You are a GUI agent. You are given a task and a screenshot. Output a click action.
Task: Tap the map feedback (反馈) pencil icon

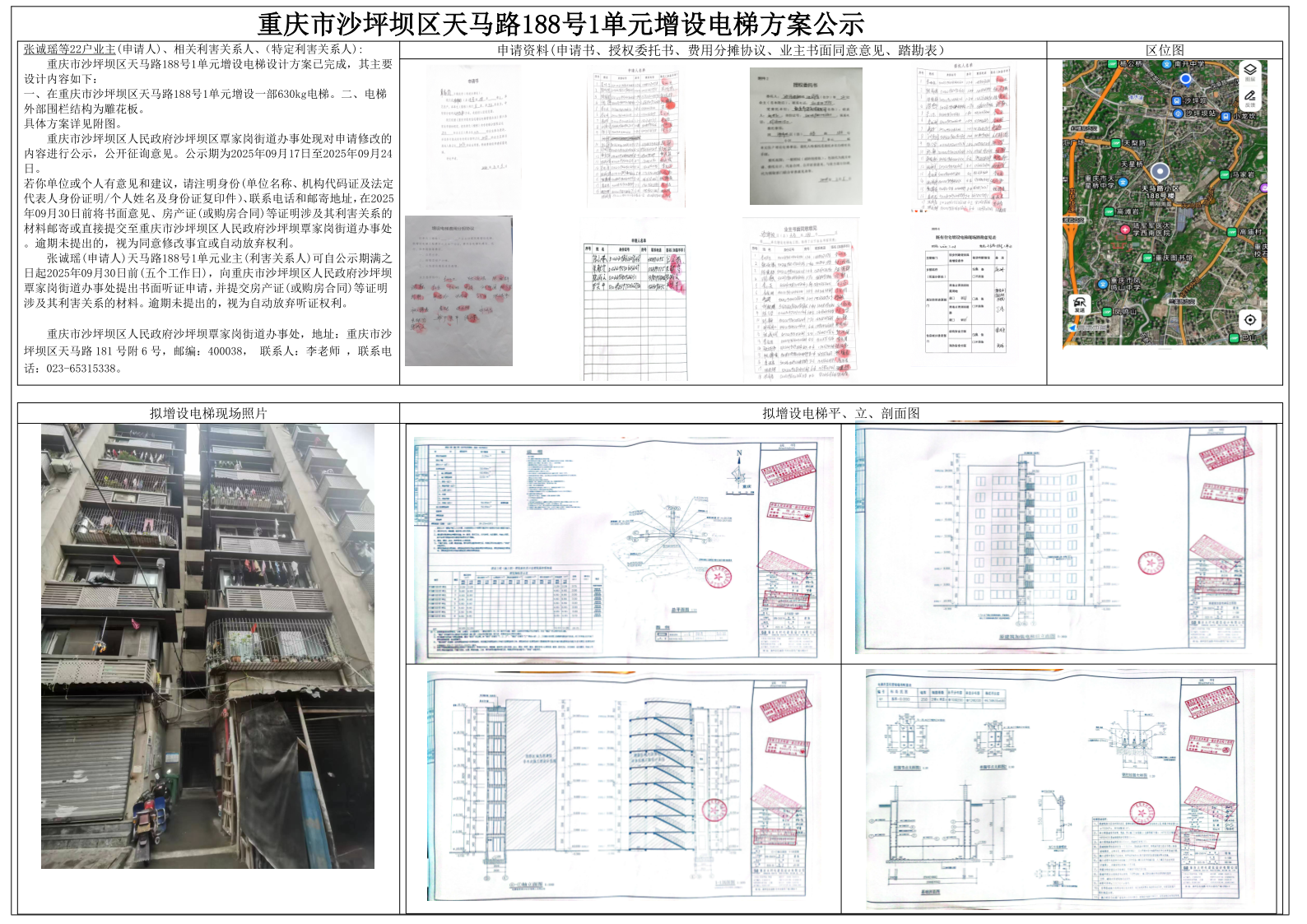coord(1249,98)
